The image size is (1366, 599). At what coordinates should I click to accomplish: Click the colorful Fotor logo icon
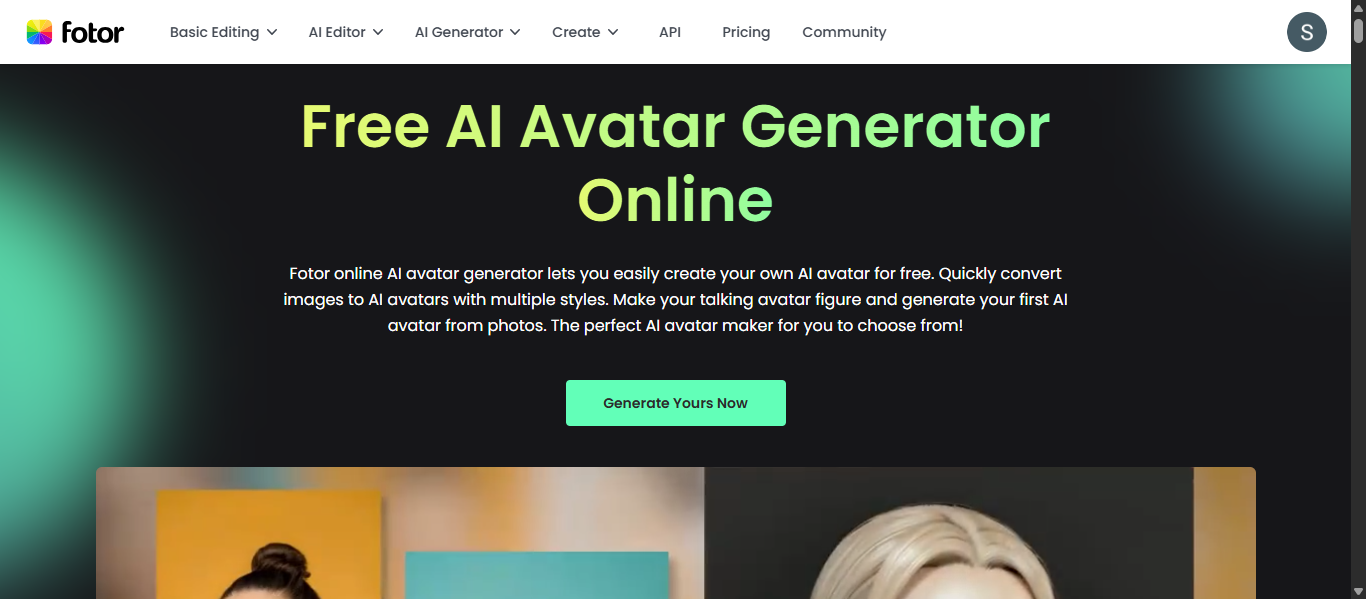point(39,32)
